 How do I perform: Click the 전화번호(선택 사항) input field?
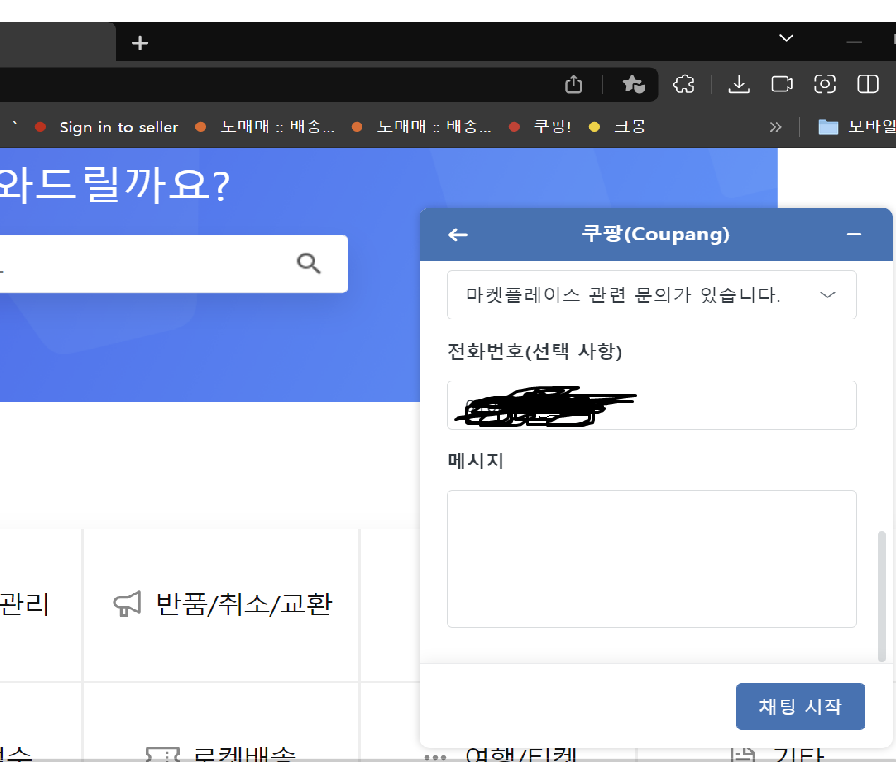pos(651,405)
